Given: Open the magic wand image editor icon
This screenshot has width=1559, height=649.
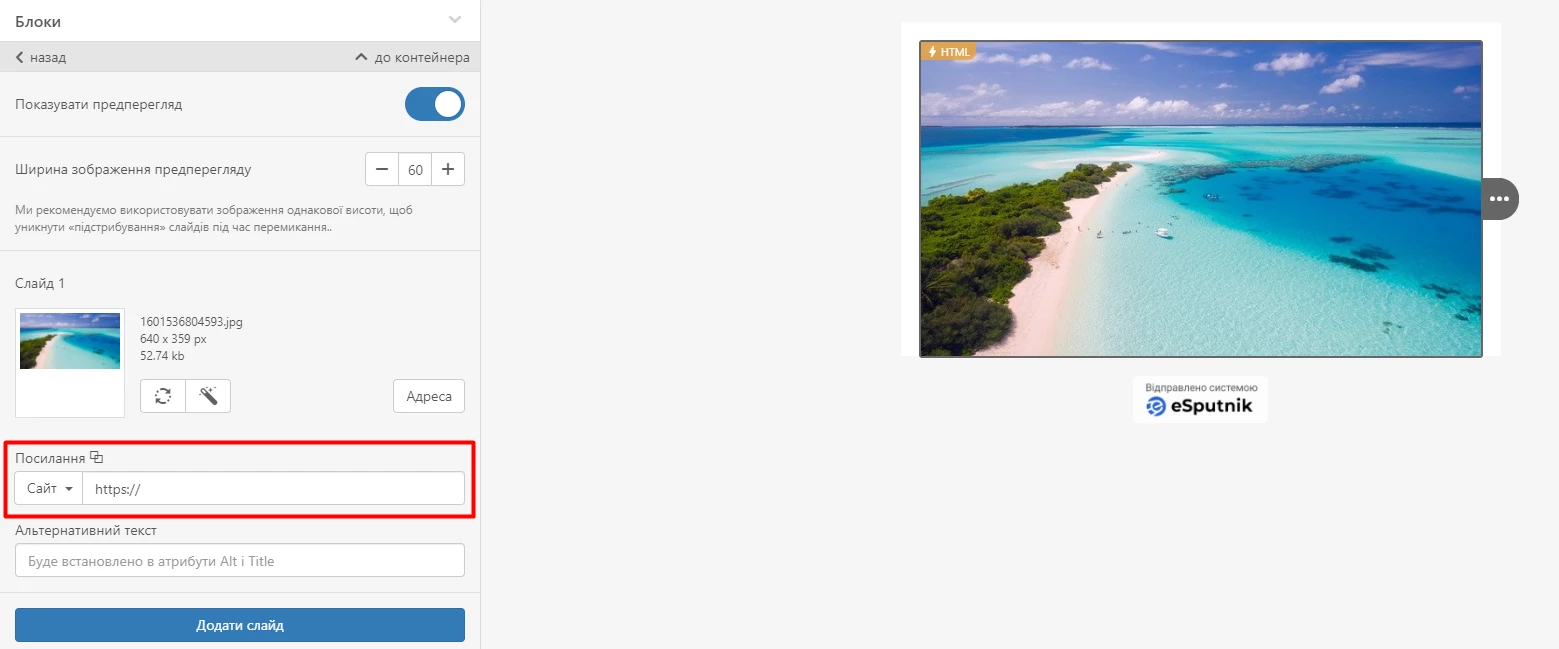Looking at the screenshot, I should click(208, 396).
